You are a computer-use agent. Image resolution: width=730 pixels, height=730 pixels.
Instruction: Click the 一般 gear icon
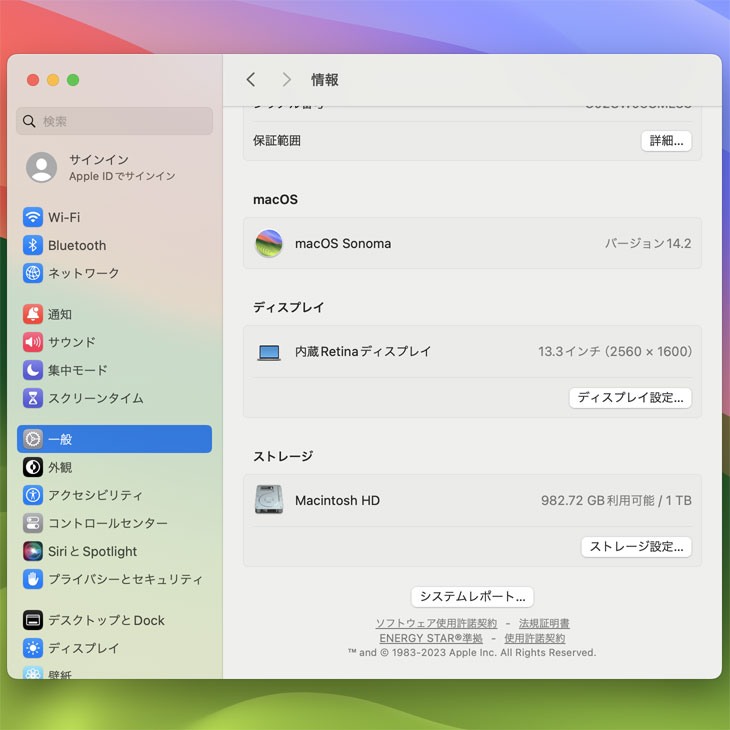click(33, 439)
